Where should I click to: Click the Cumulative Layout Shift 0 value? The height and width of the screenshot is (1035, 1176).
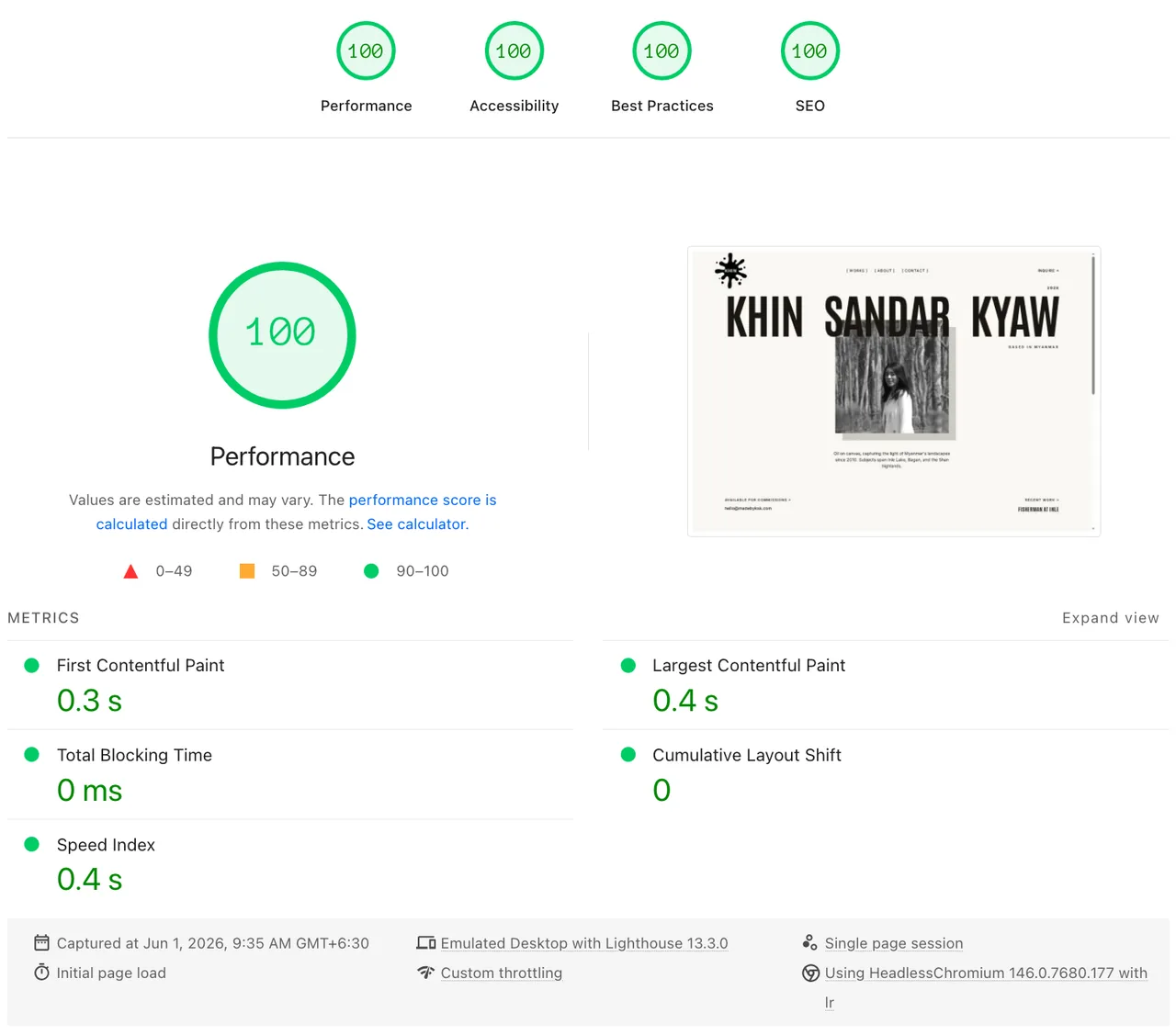[661, 791]
